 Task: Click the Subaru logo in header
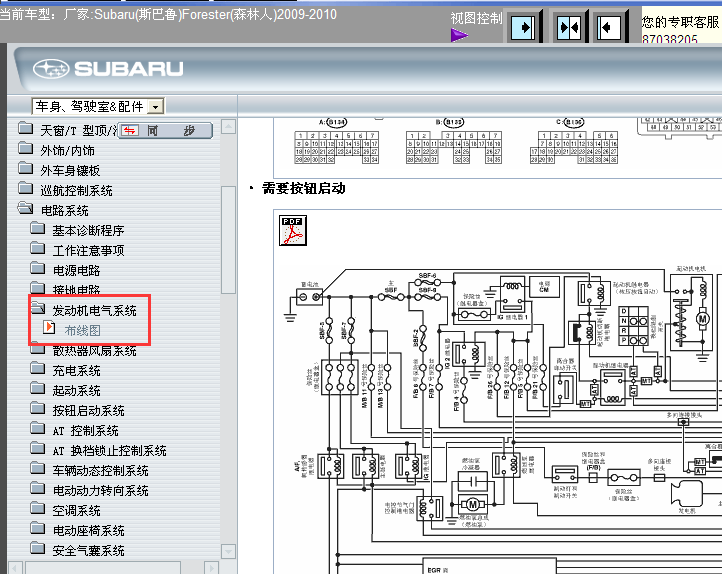pyautogui.click(x=108, y=69)
